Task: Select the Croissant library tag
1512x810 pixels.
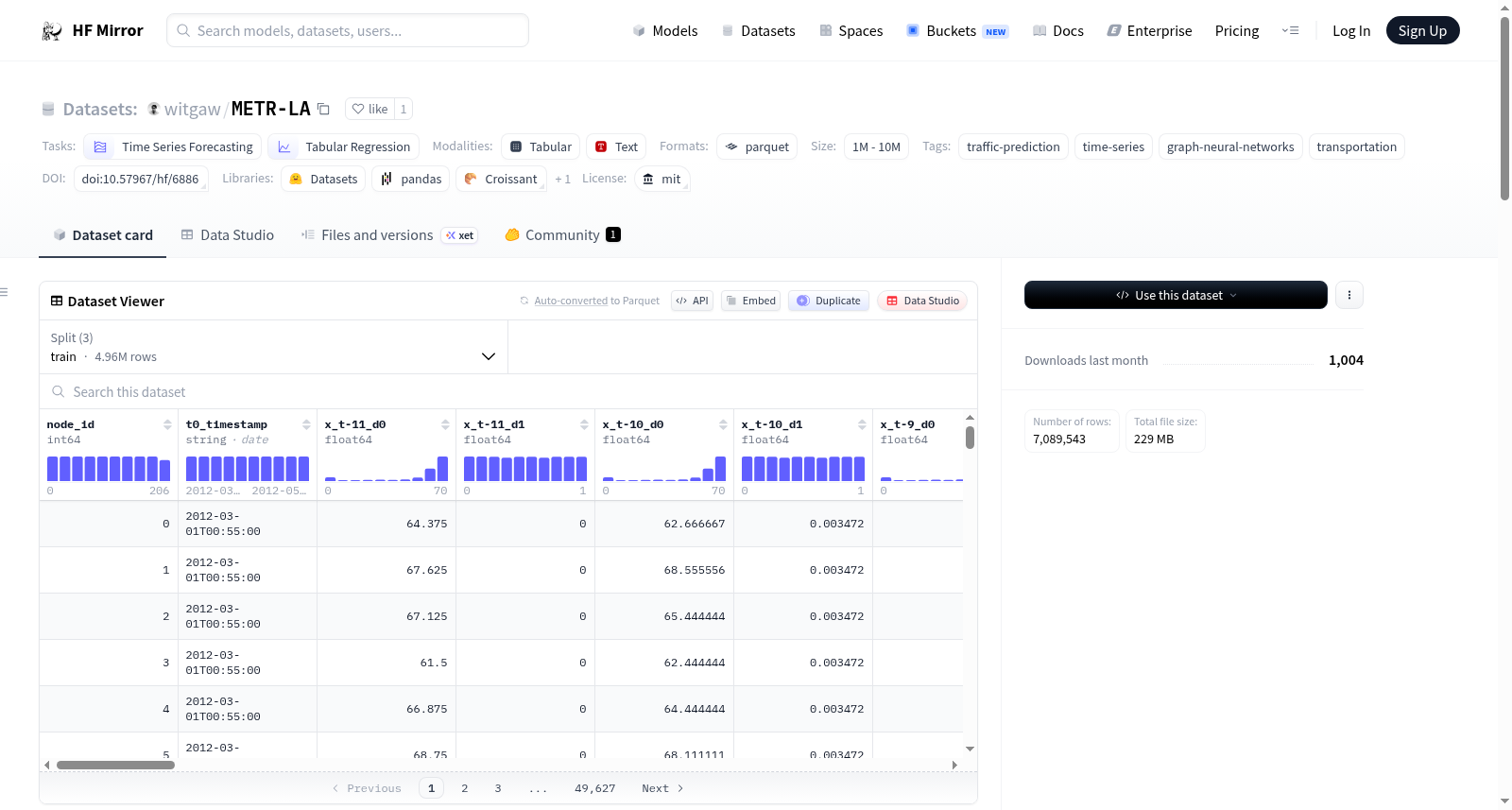Action: point(501,179)
